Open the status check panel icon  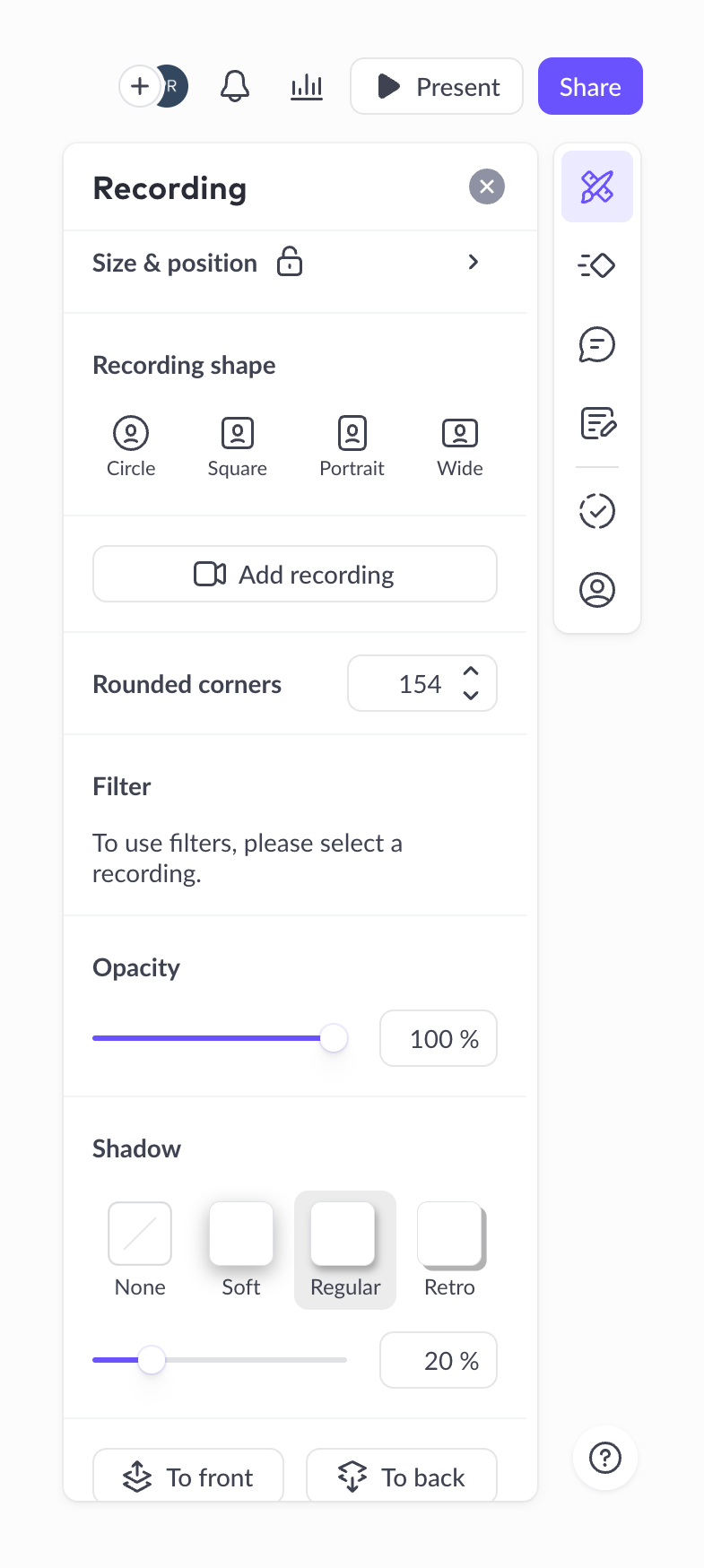click(x=596, y=511)
